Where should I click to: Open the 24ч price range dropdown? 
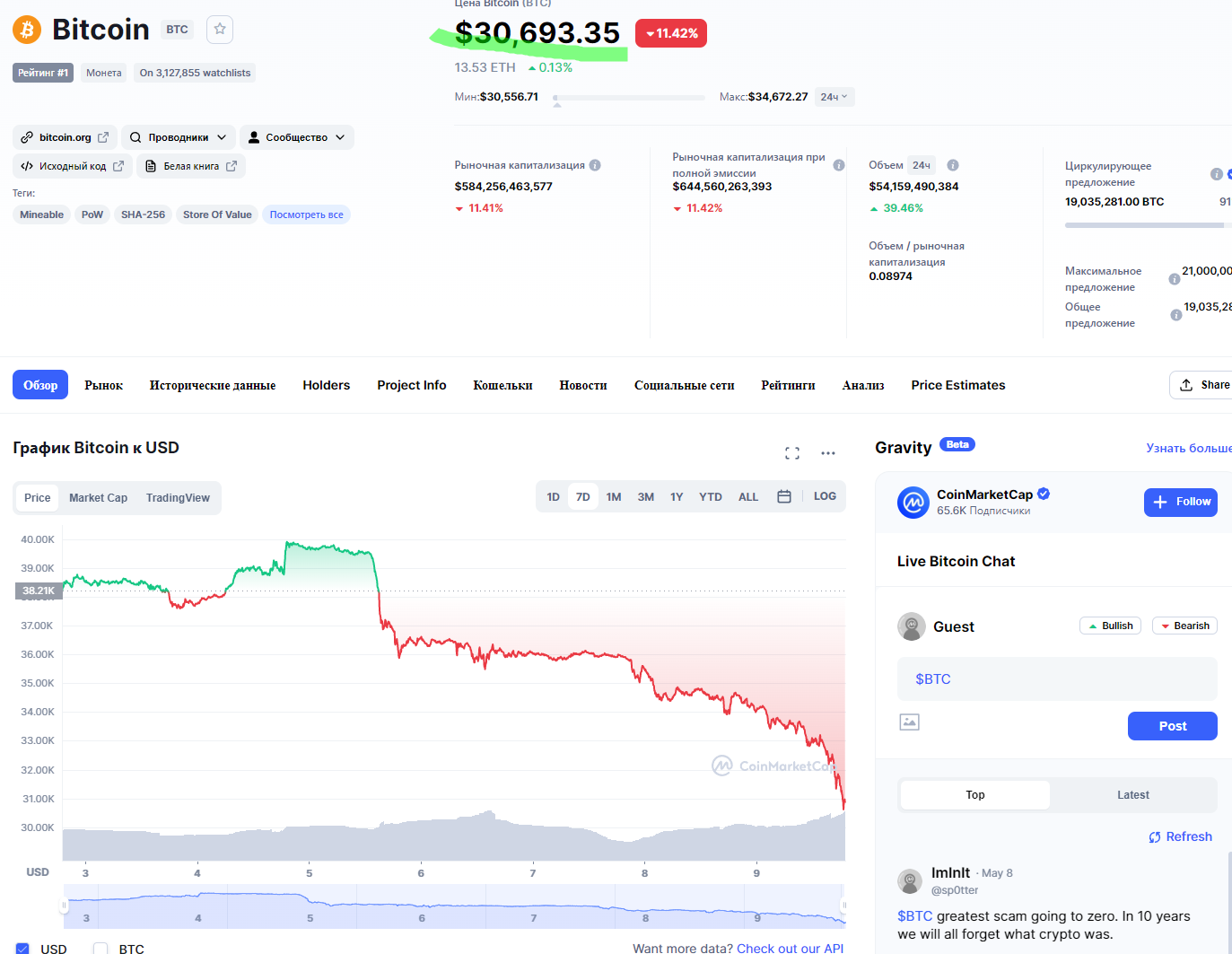click(x=834, y=97)
